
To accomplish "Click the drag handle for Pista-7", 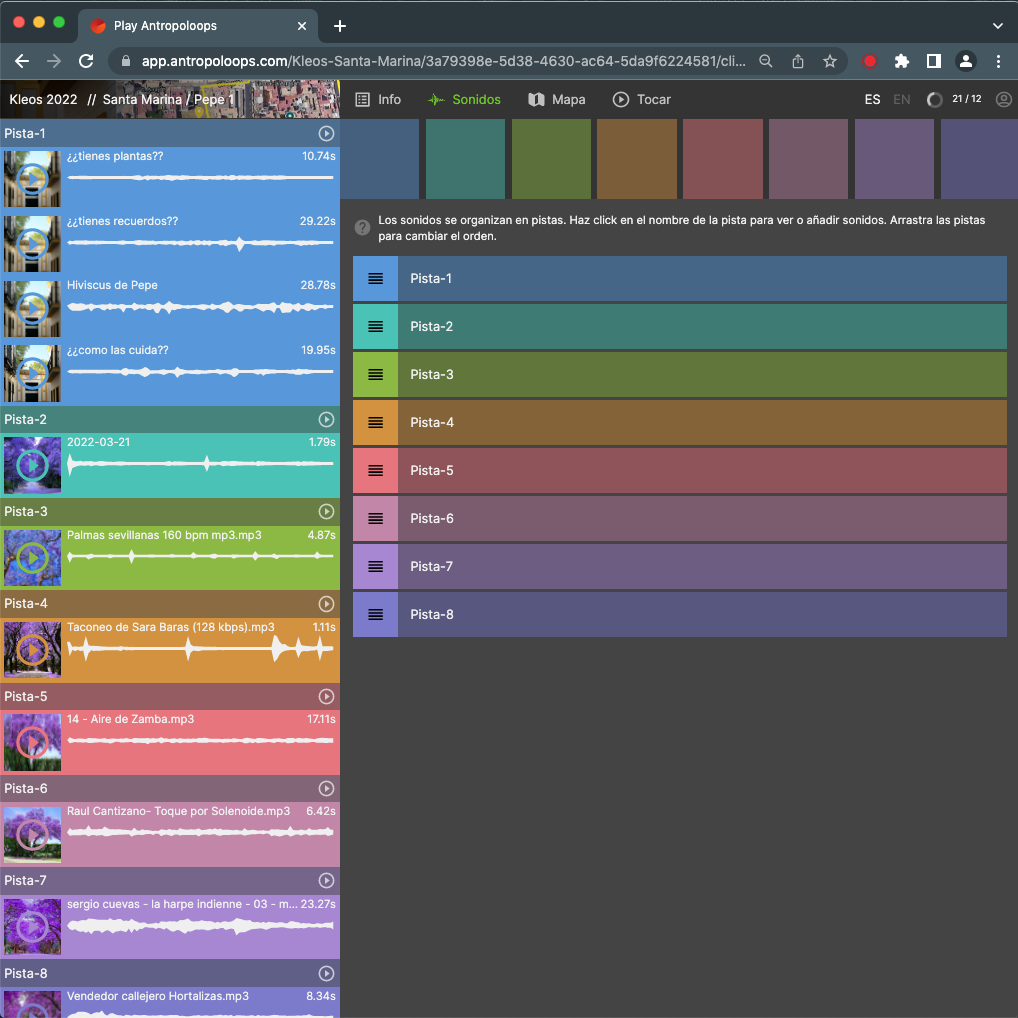I will coord(375,566).
